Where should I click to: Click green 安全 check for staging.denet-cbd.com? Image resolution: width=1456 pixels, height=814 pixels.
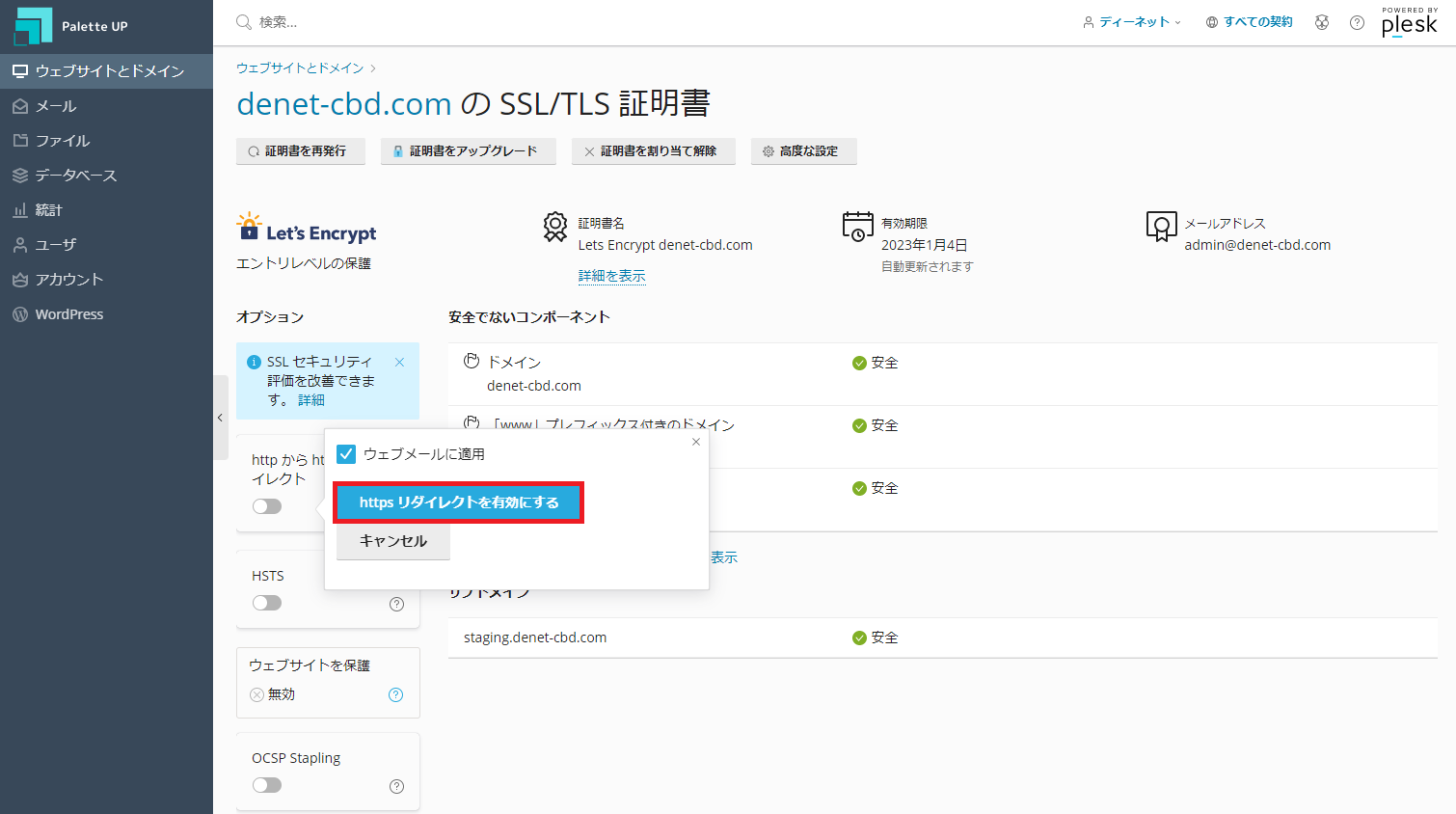pyautogui.click(x=859, y=638)
